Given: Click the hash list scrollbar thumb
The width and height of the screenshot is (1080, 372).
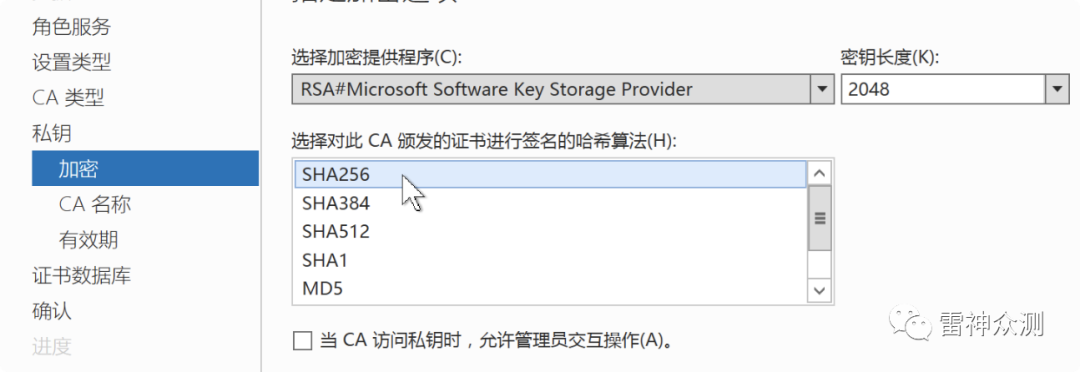Looking at the screenshot, I should pyautogui.click(x=819, y=218).
